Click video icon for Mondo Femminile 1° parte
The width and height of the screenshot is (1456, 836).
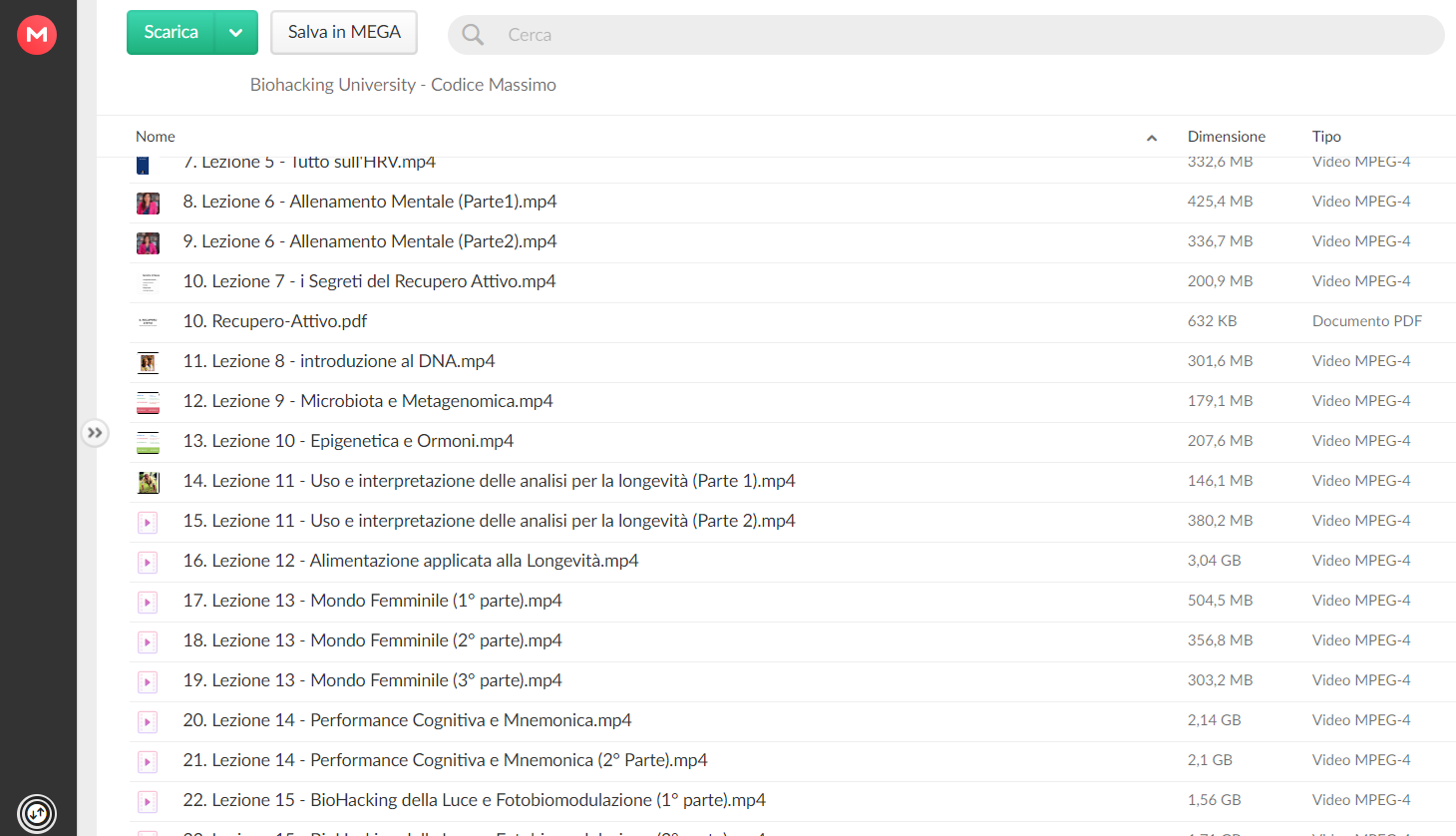pos(148,602)
